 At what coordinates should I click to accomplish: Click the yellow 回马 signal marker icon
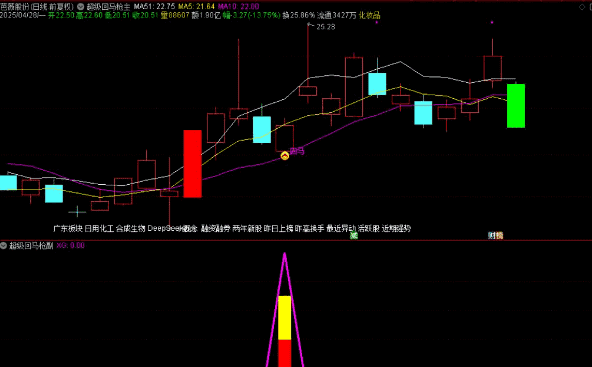pos(285,155)
